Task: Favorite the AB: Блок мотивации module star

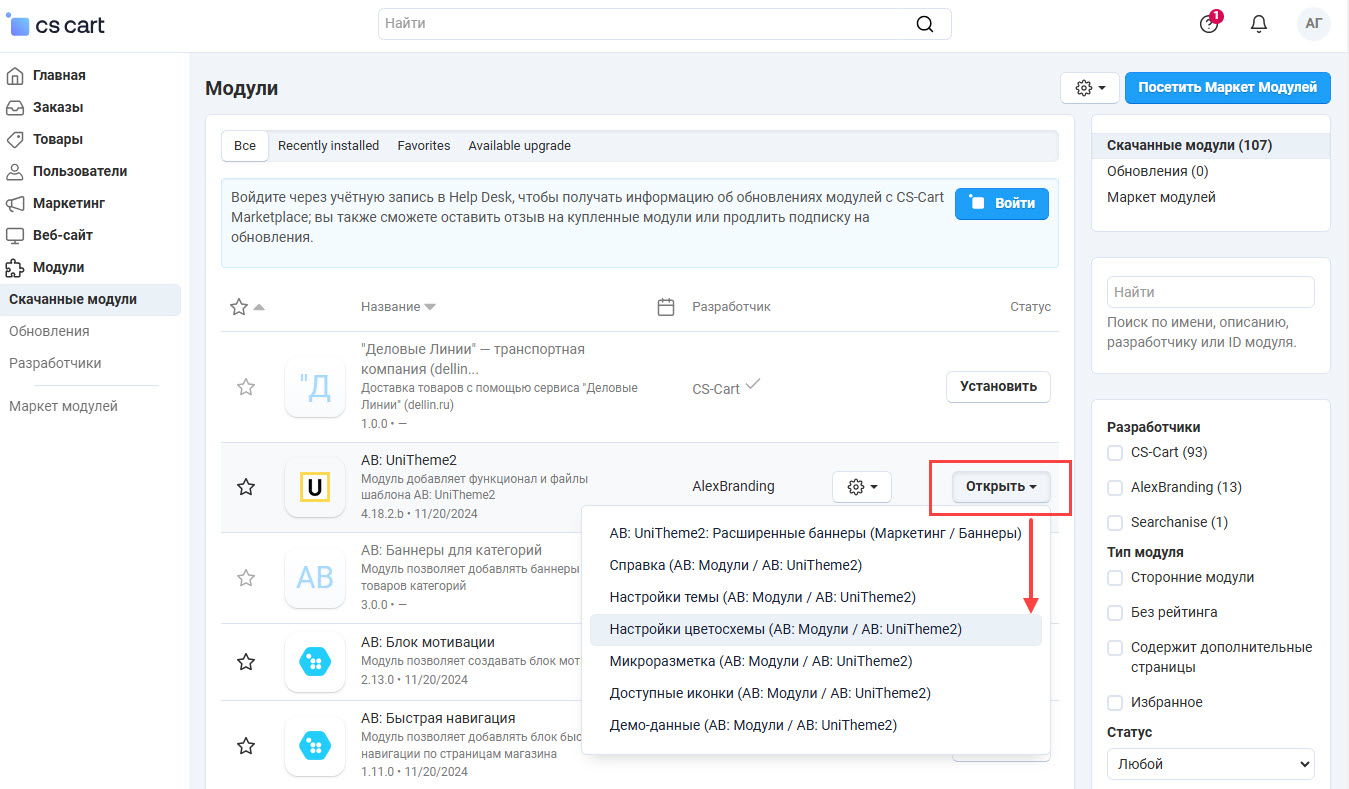Action: click(245, 662)
